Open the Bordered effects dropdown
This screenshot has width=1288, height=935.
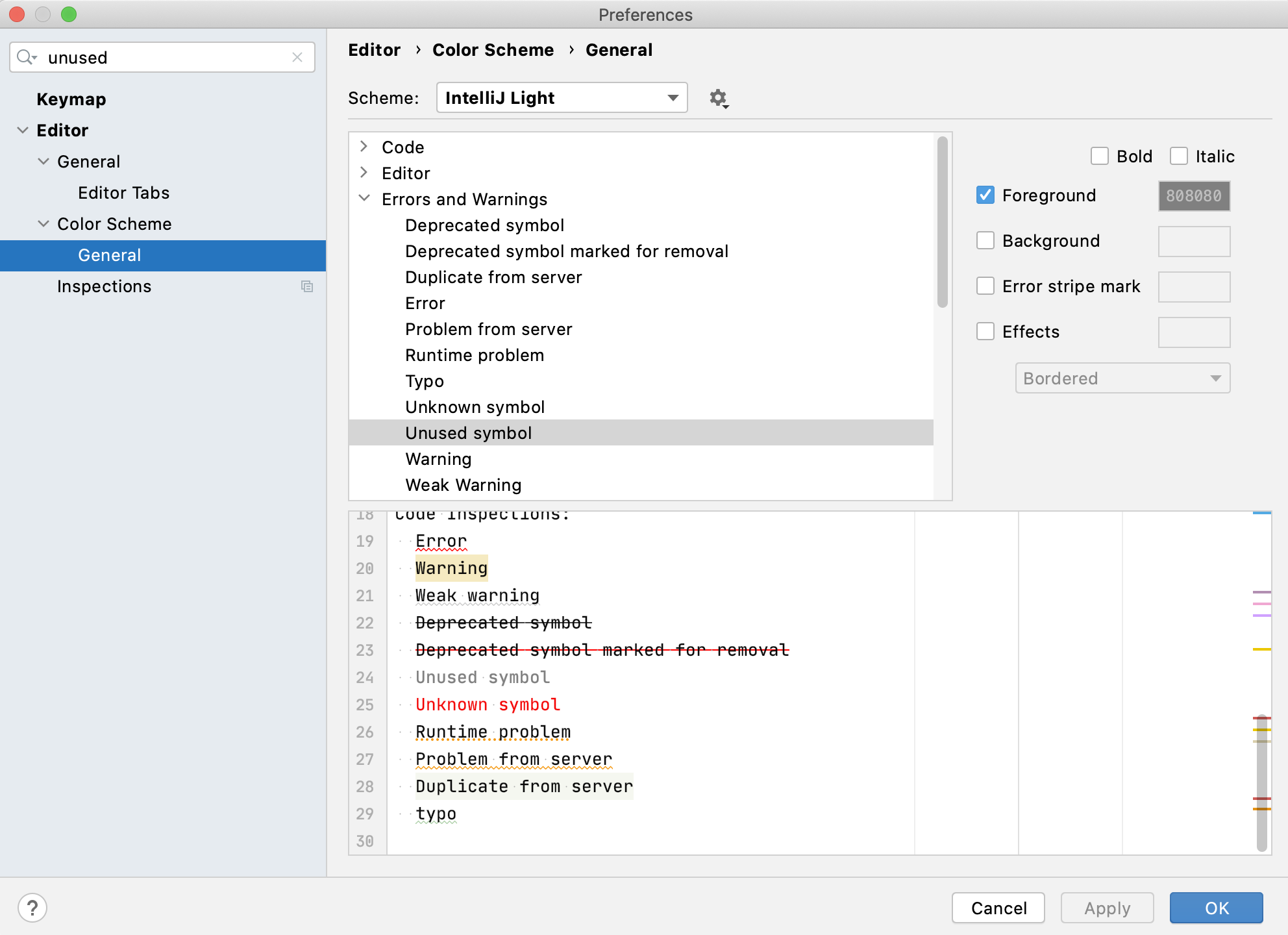coord(1122,378)
